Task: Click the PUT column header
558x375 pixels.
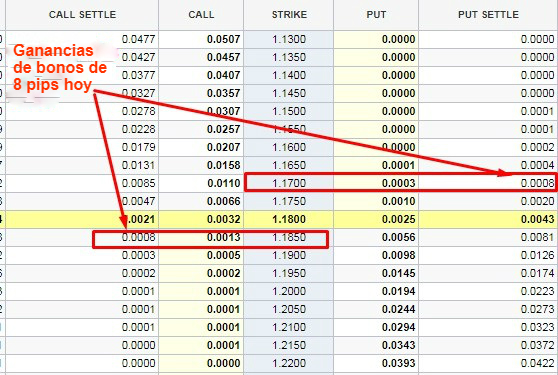Action: pos(376,15)
